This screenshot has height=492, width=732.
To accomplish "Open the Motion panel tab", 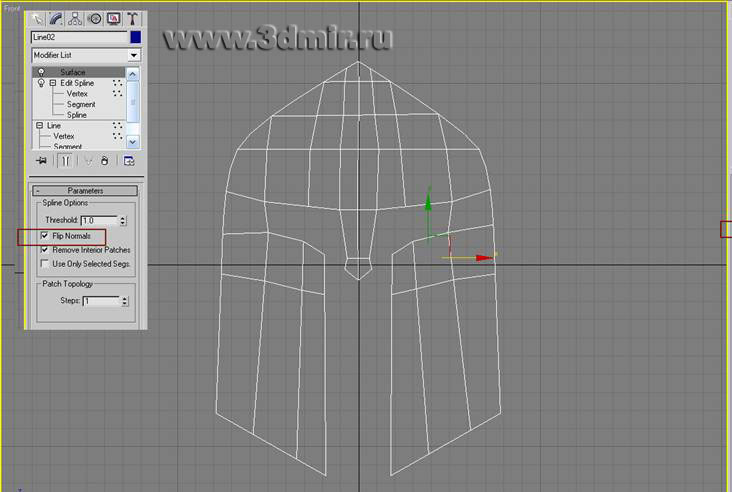I will [x=95, y=19].
